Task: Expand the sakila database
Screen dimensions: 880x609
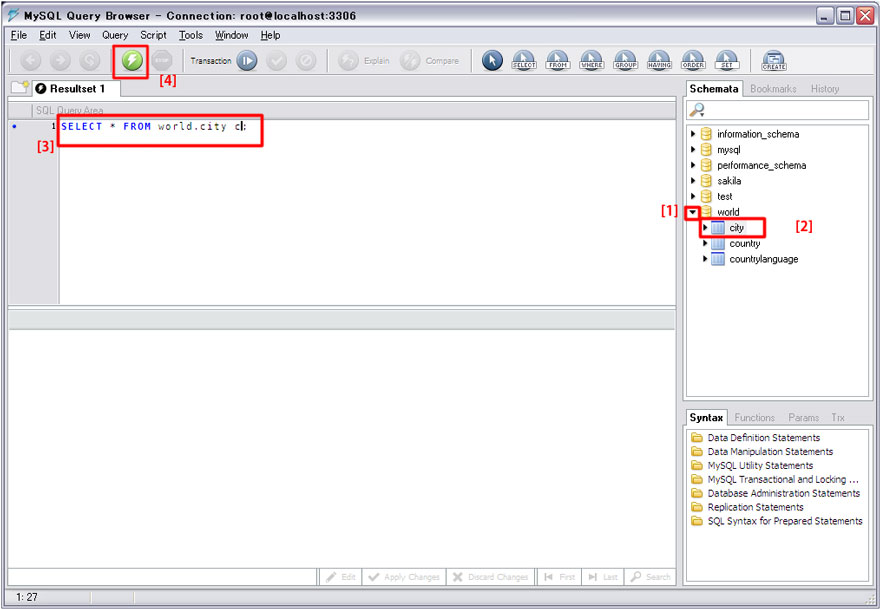Action: 693,181
